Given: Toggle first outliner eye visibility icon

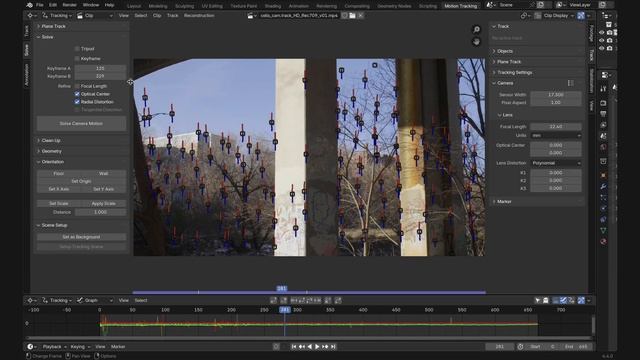Looking at the screenshot, I should pyautogui.click(x=602, y=33).
